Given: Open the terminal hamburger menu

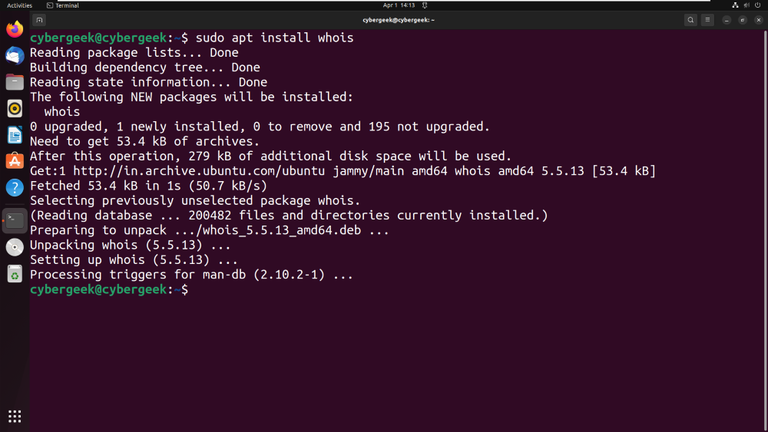Looking at the screenshot, I should pos(709,20).
